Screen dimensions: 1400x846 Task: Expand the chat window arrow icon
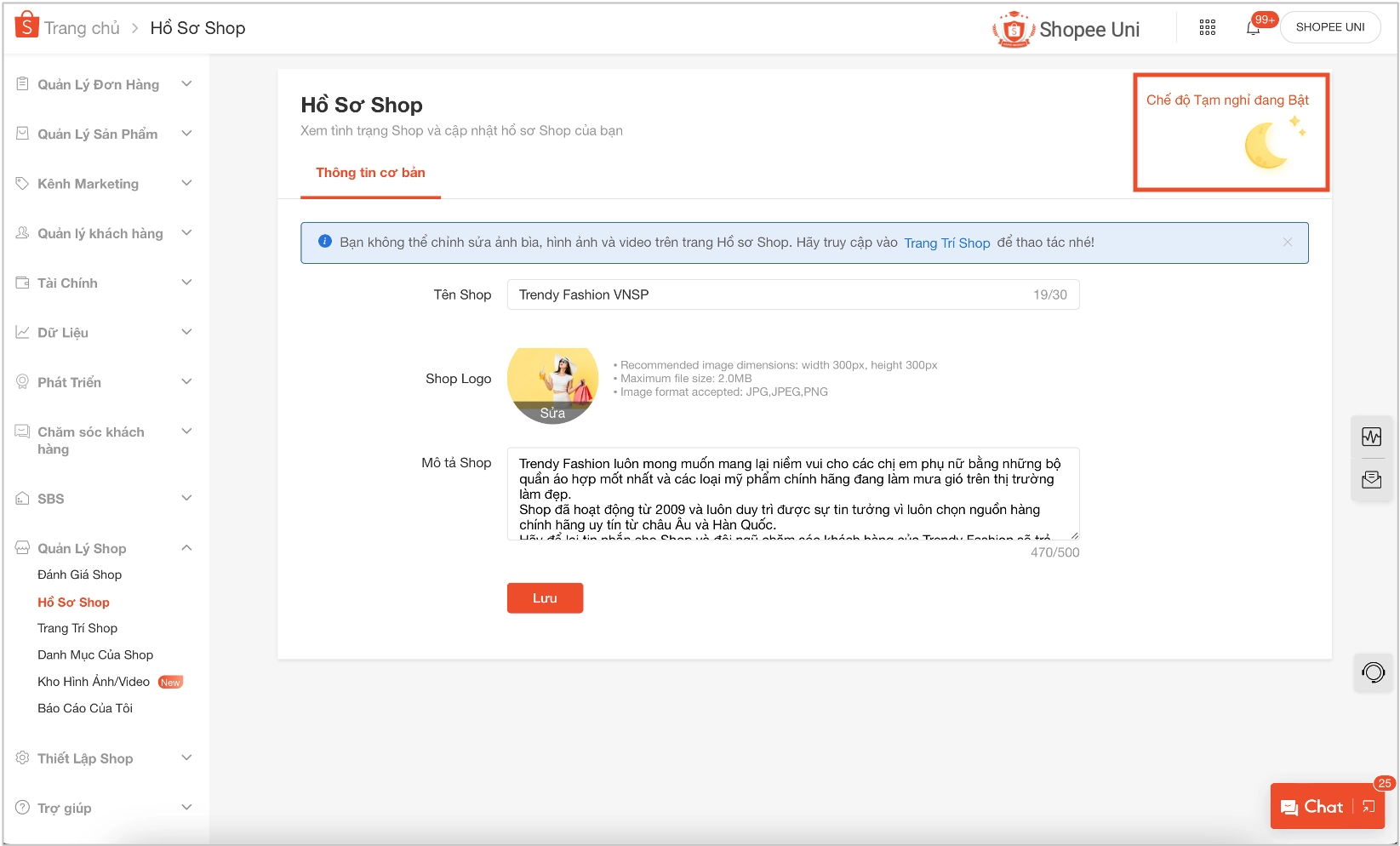[1369, 806]
